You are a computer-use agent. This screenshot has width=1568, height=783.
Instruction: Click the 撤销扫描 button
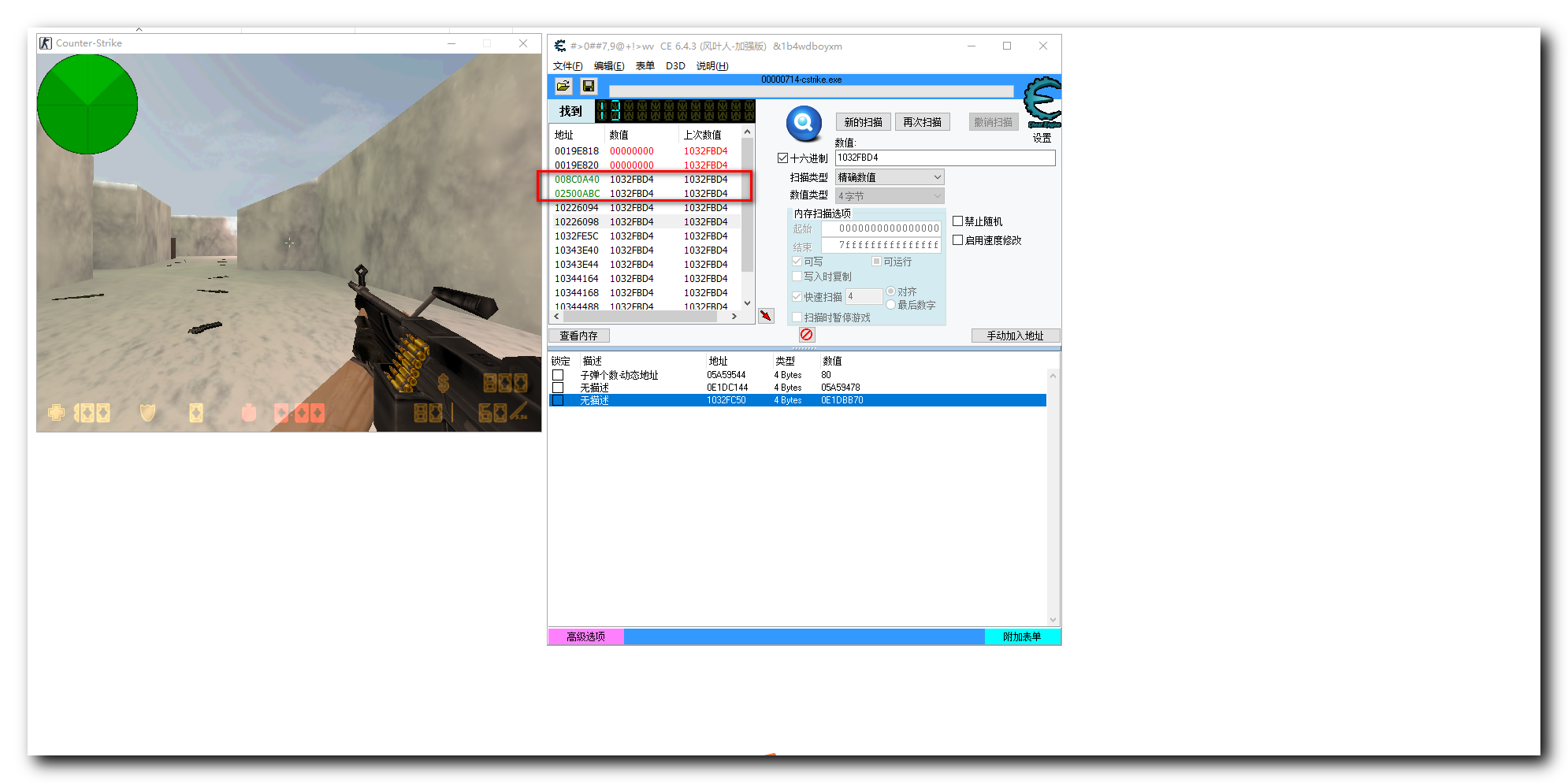(x=993, y=122)
